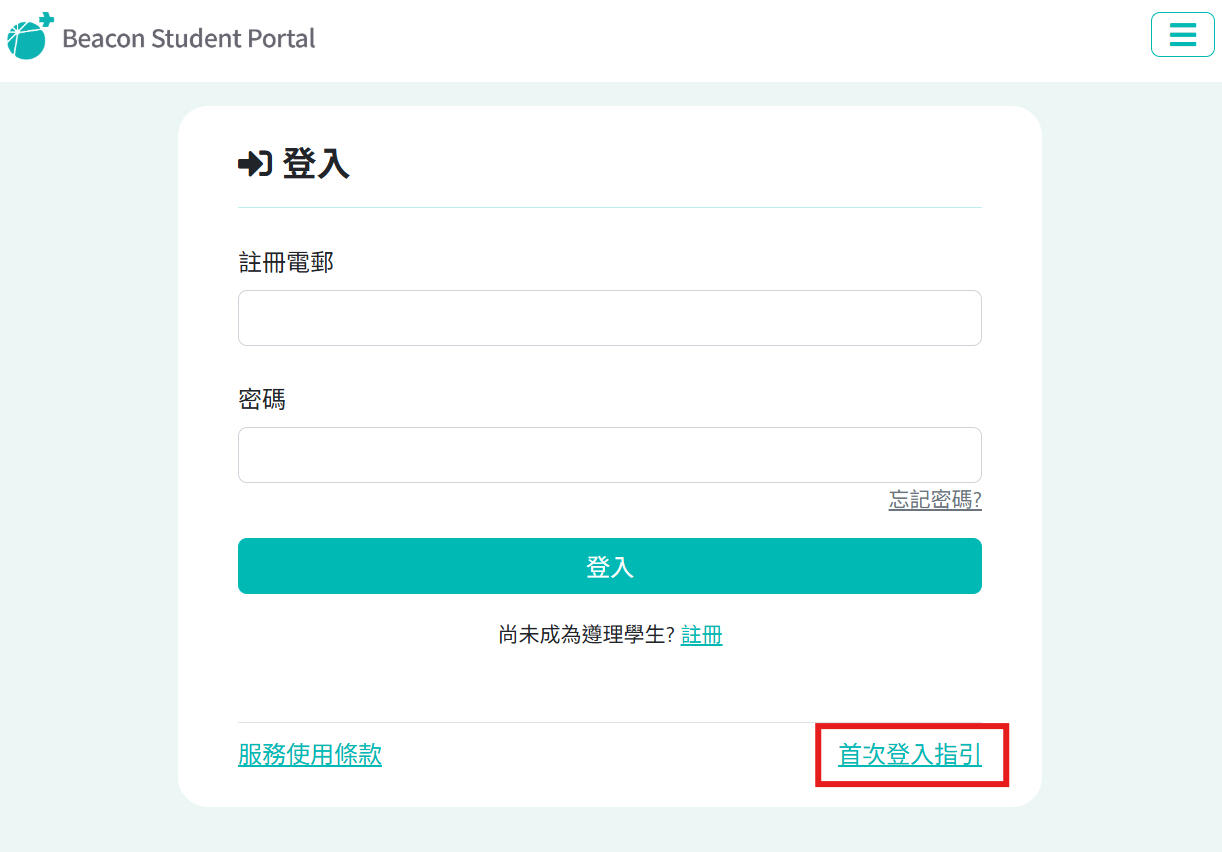Click blank space in the white header bar
Screen dimensions: 1222x852
tap(700, 40)
